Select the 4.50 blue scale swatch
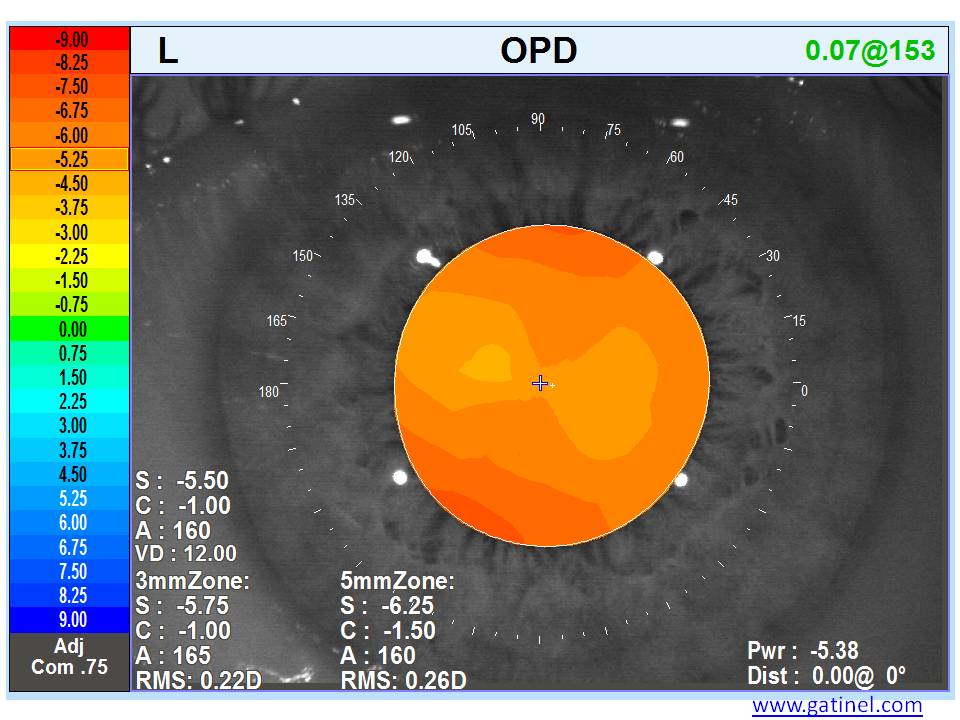 pos(69,474)
